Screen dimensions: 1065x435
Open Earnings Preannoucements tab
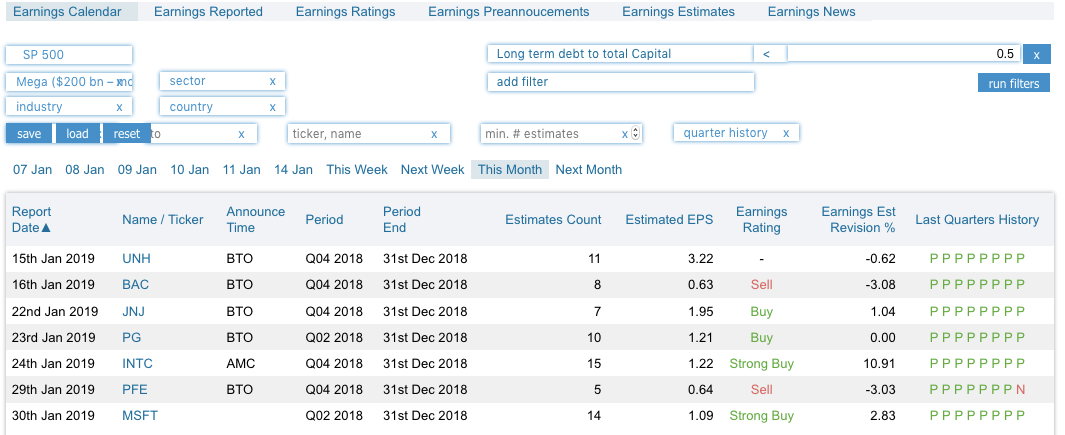tap(509, 12)
